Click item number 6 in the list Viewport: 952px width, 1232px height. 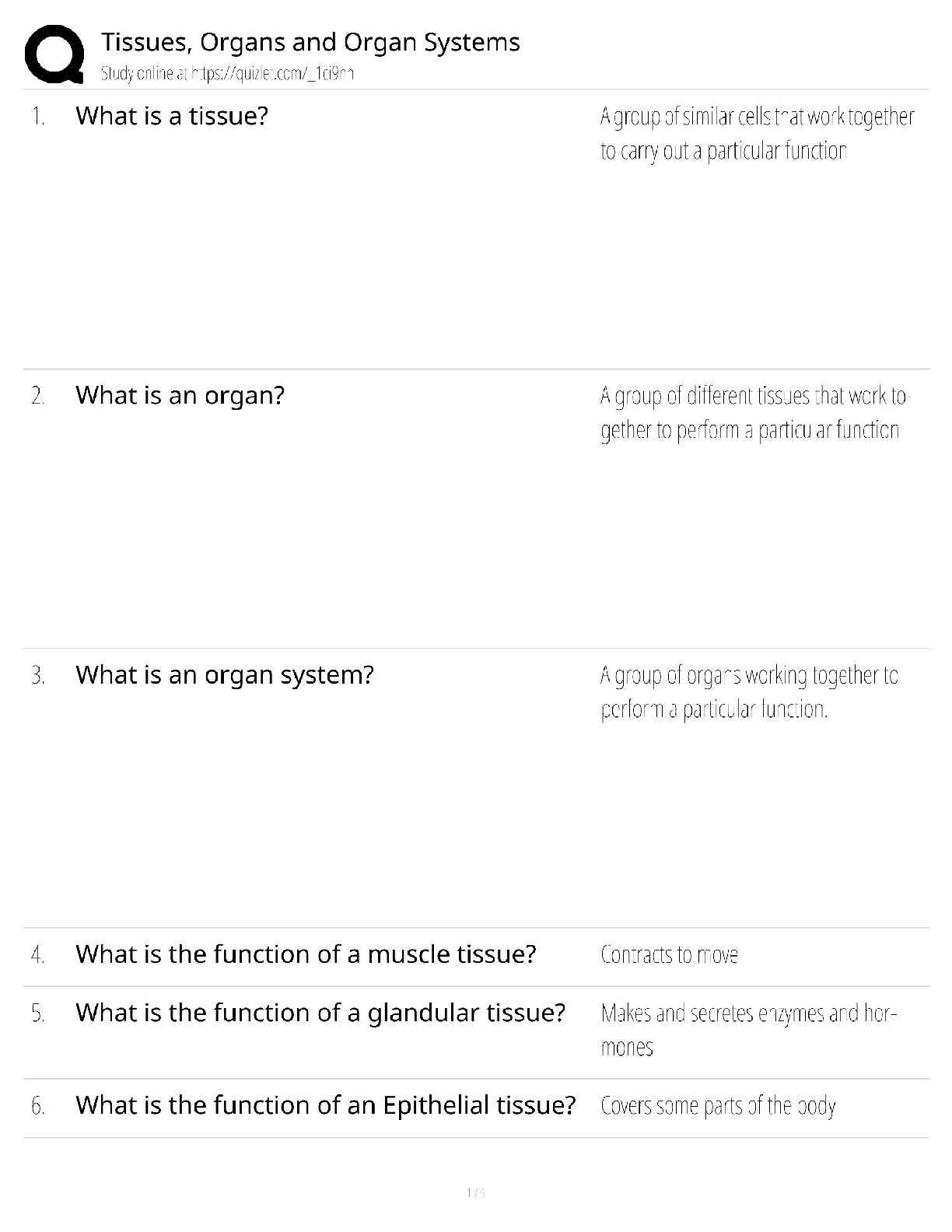click(37, 1105)
